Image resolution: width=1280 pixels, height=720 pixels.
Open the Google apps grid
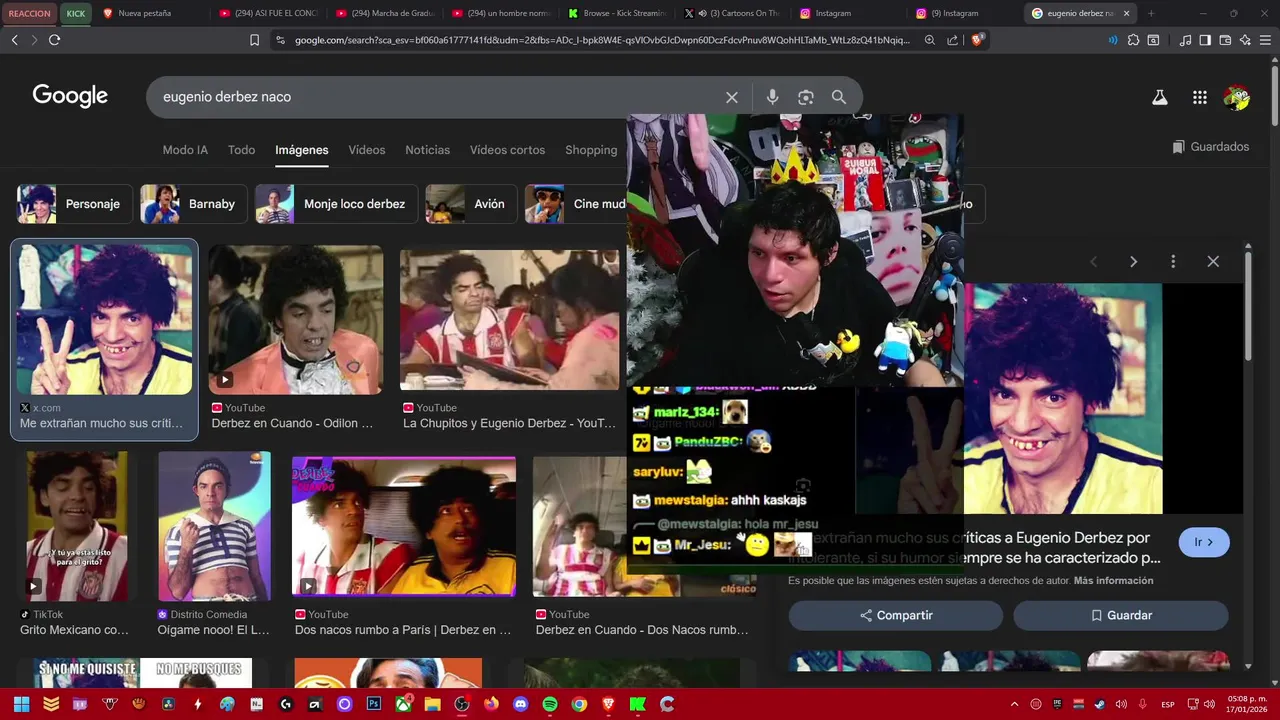coord(1200,97)
